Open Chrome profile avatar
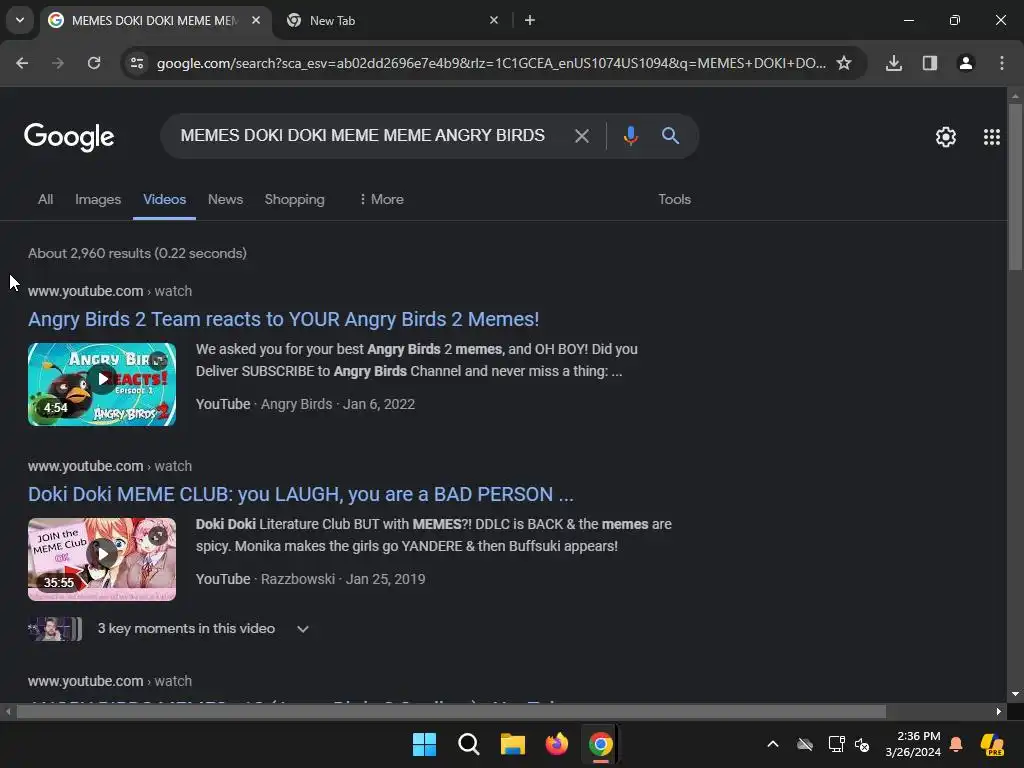1024x768 pixels. click(966, 63)
